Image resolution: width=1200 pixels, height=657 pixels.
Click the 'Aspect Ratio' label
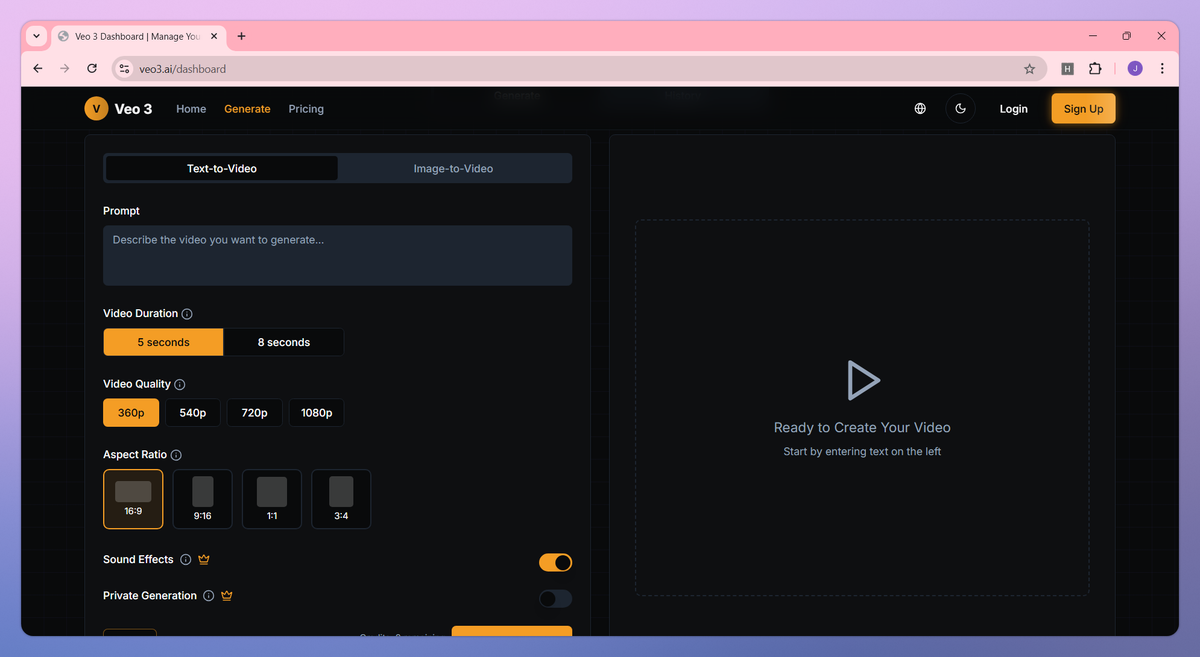coord(135,455)
